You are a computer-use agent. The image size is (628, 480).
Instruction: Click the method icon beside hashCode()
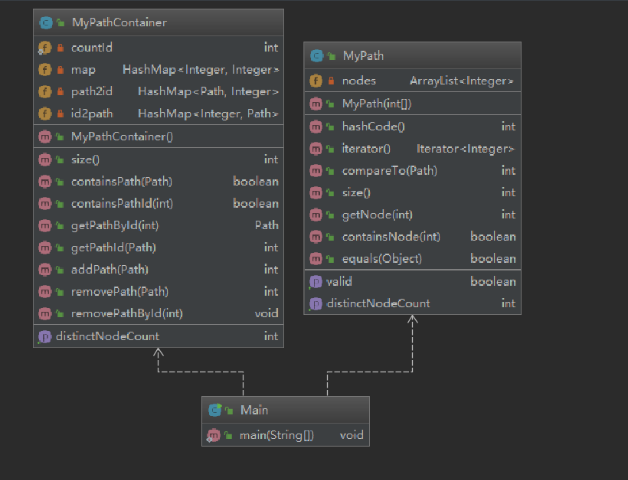coord(316,127)
